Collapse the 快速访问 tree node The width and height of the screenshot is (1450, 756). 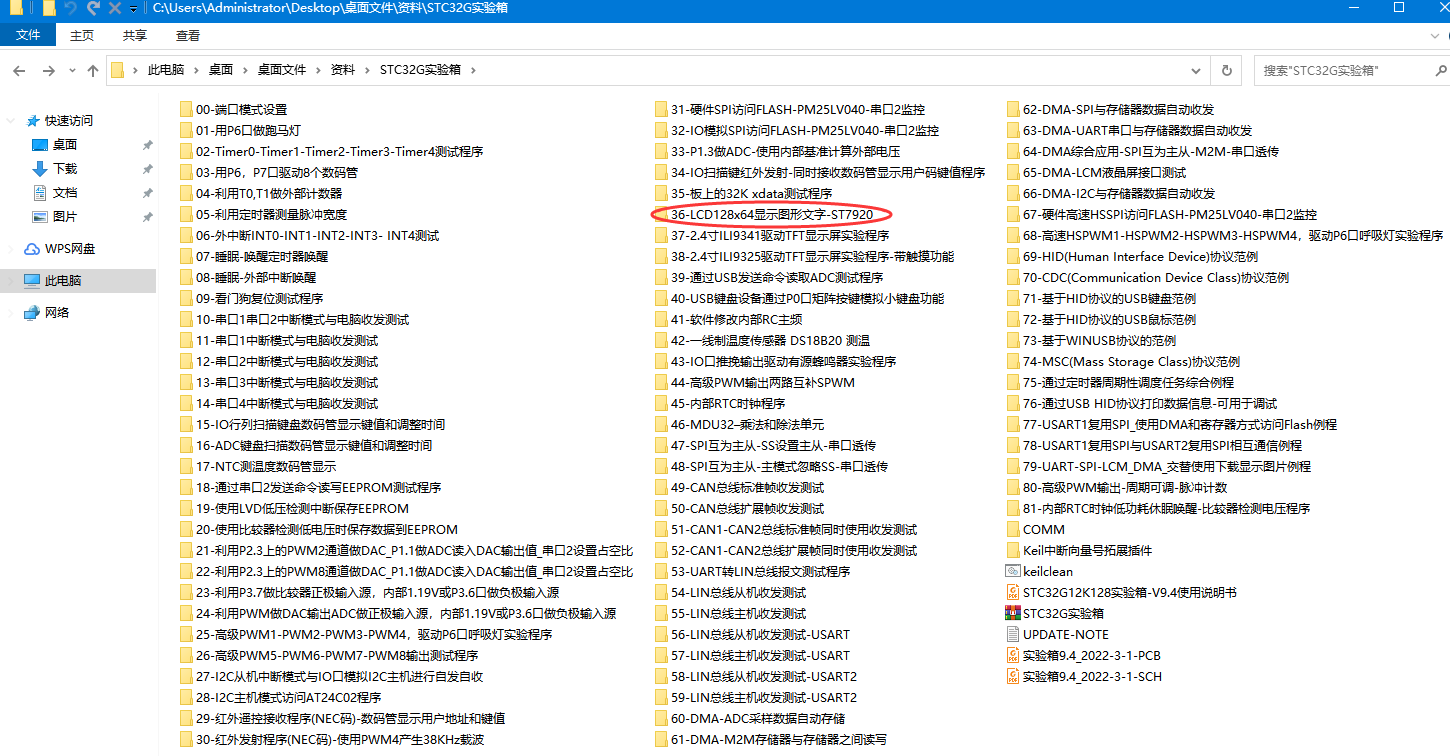click(x=11, y=121)
